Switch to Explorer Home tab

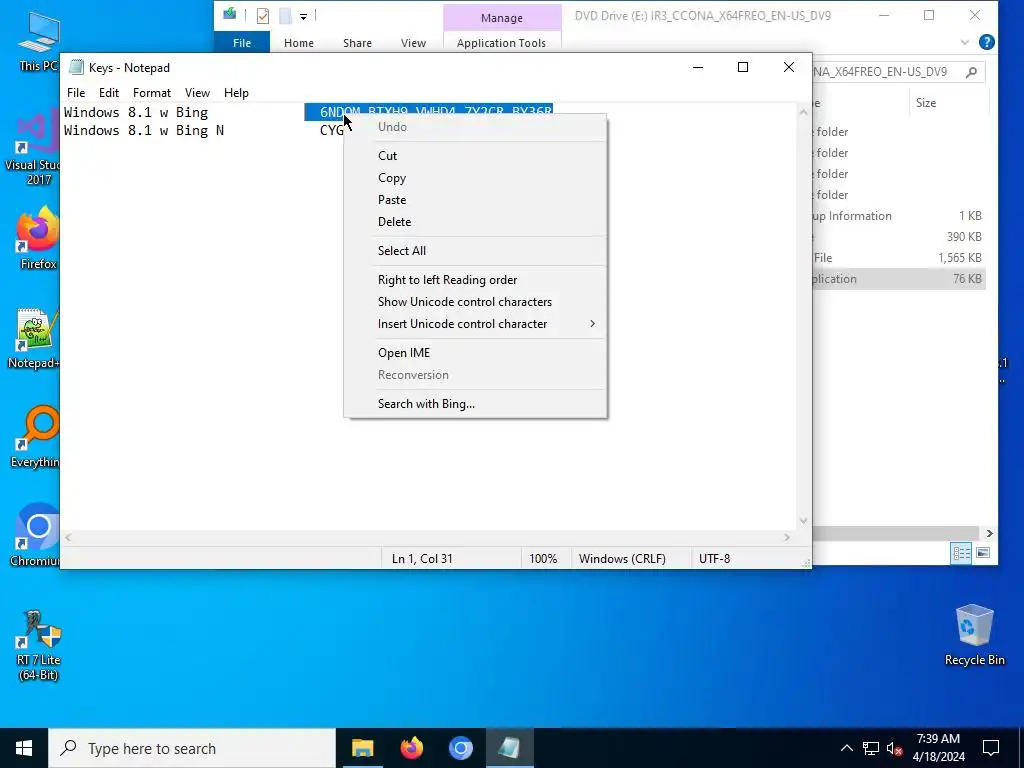[x=298, y=42]
